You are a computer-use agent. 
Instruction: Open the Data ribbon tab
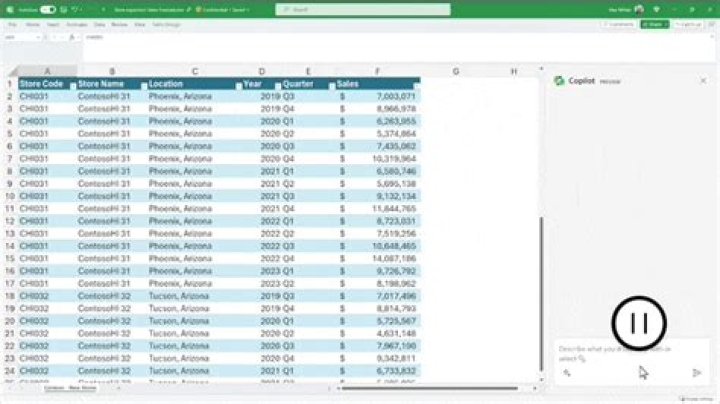point(99,24)
